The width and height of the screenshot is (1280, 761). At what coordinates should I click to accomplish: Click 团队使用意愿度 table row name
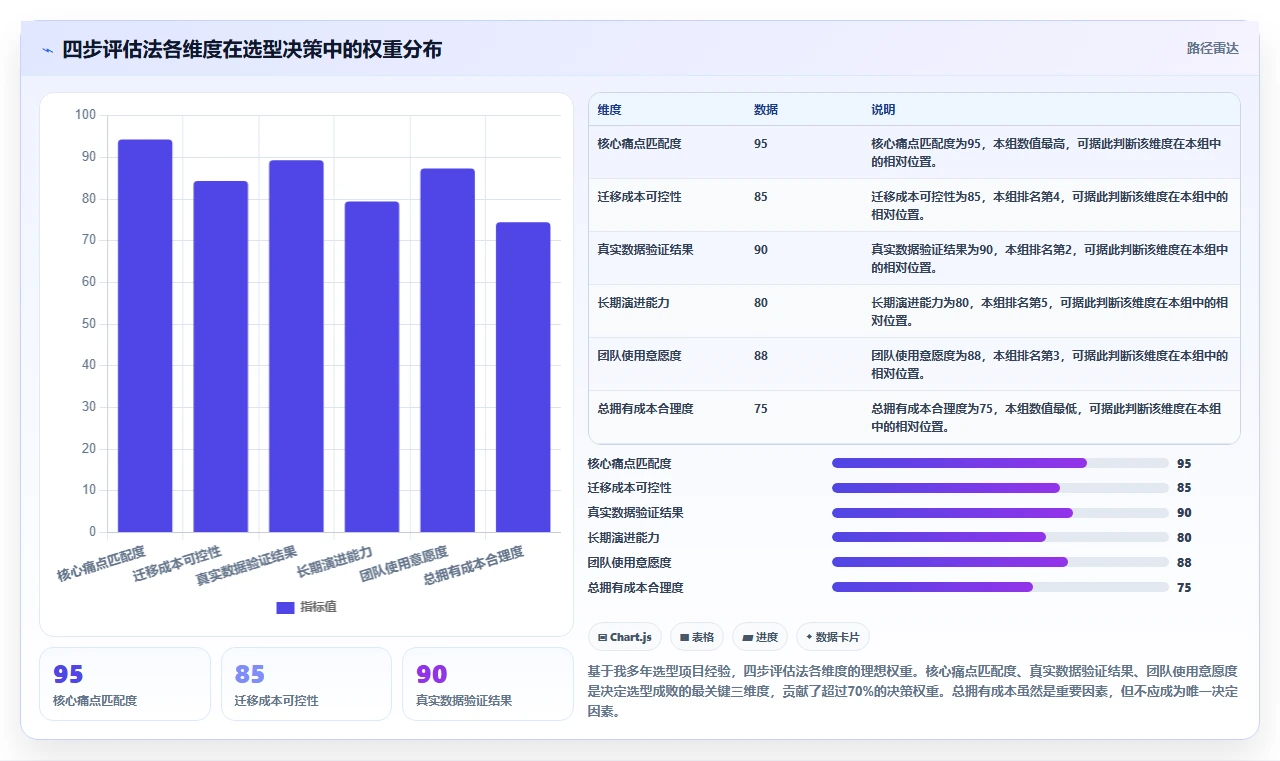coord(640,356)
